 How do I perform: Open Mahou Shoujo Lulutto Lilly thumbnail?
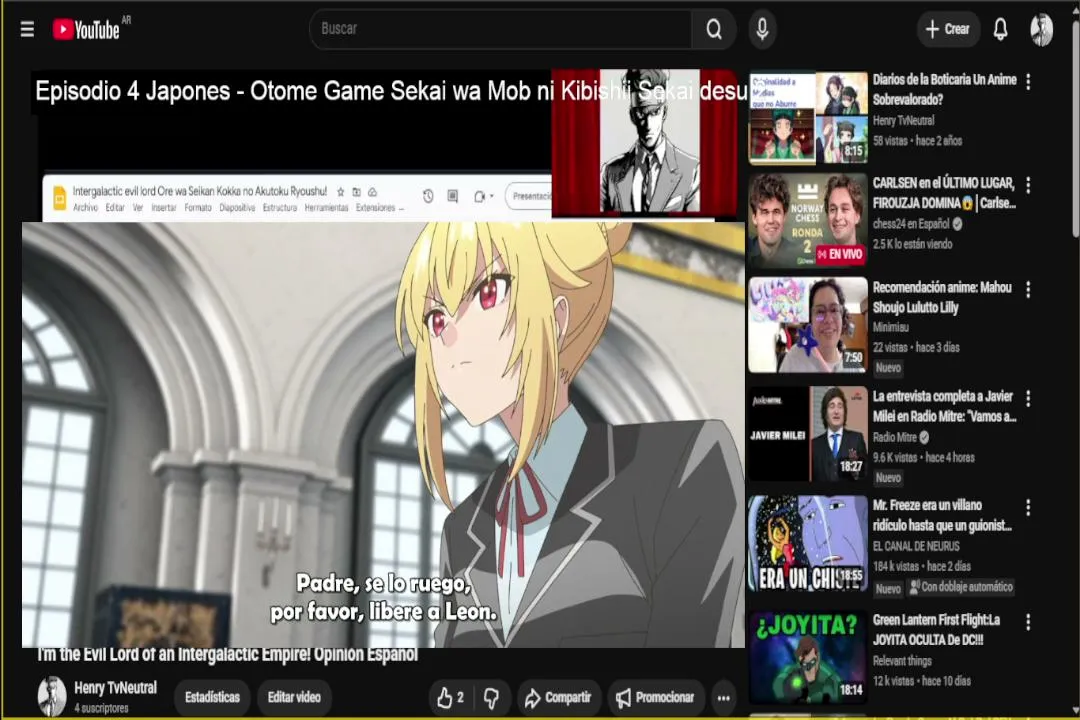(808, 325)
